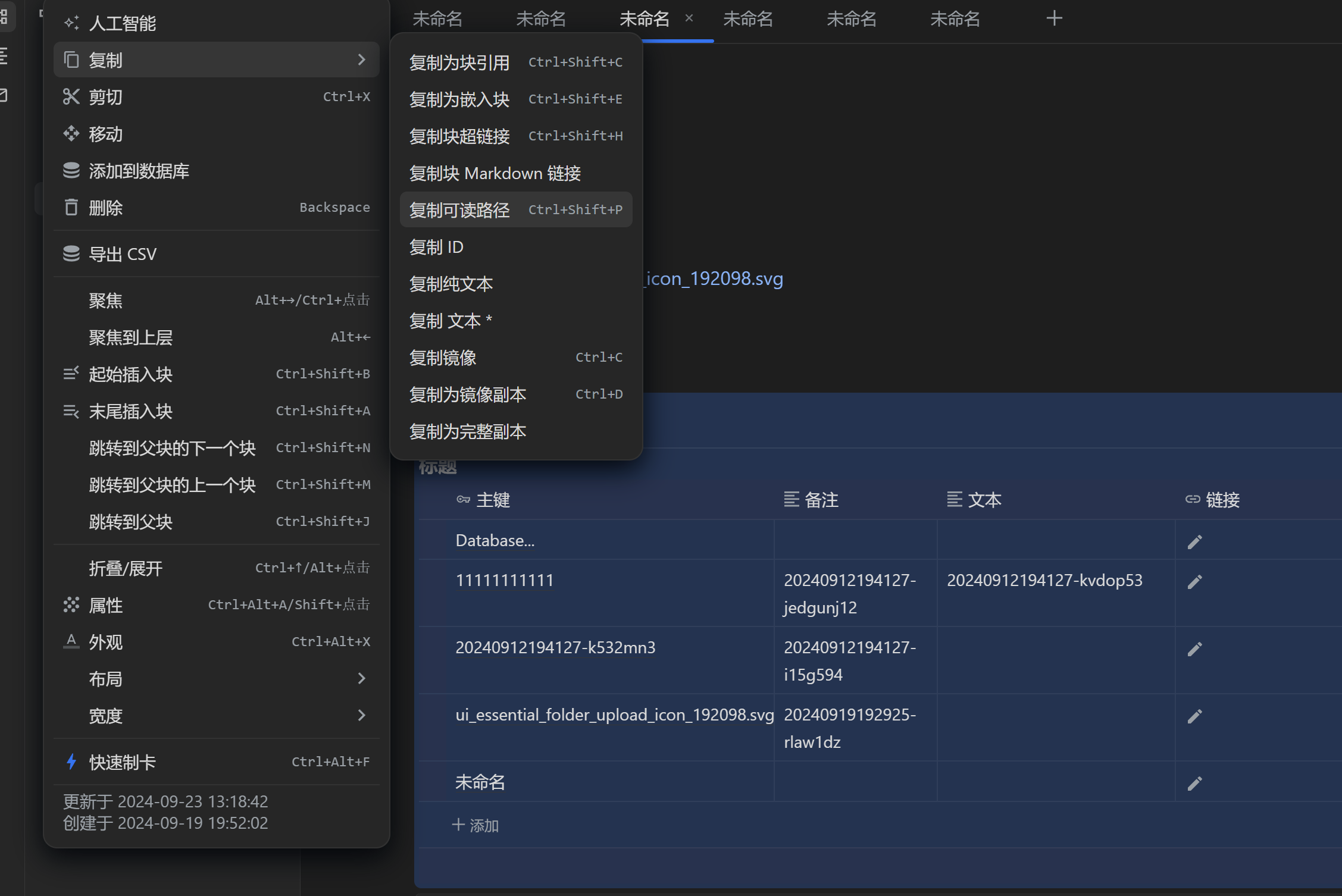Viewport: 1342px width, 896px height.
Task: Click the Appearance letter A icon
Action: coord(71,642)
